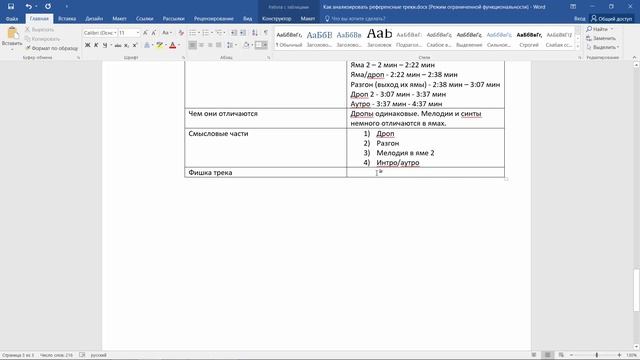Click the Undo arrow icon
The height and width of the screenshot is (360, 640).
pyautogui.click(x=28, y=7)
